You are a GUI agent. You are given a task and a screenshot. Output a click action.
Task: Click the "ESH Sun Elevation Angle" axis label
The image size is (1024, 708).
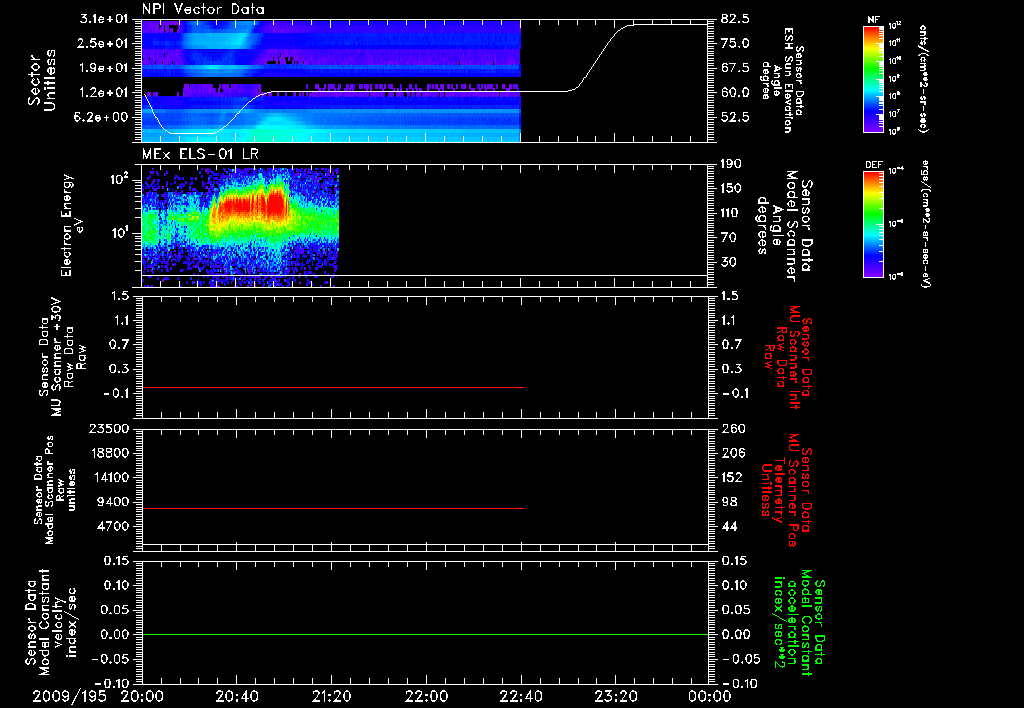pyautogui.click(x=782, y=80)
